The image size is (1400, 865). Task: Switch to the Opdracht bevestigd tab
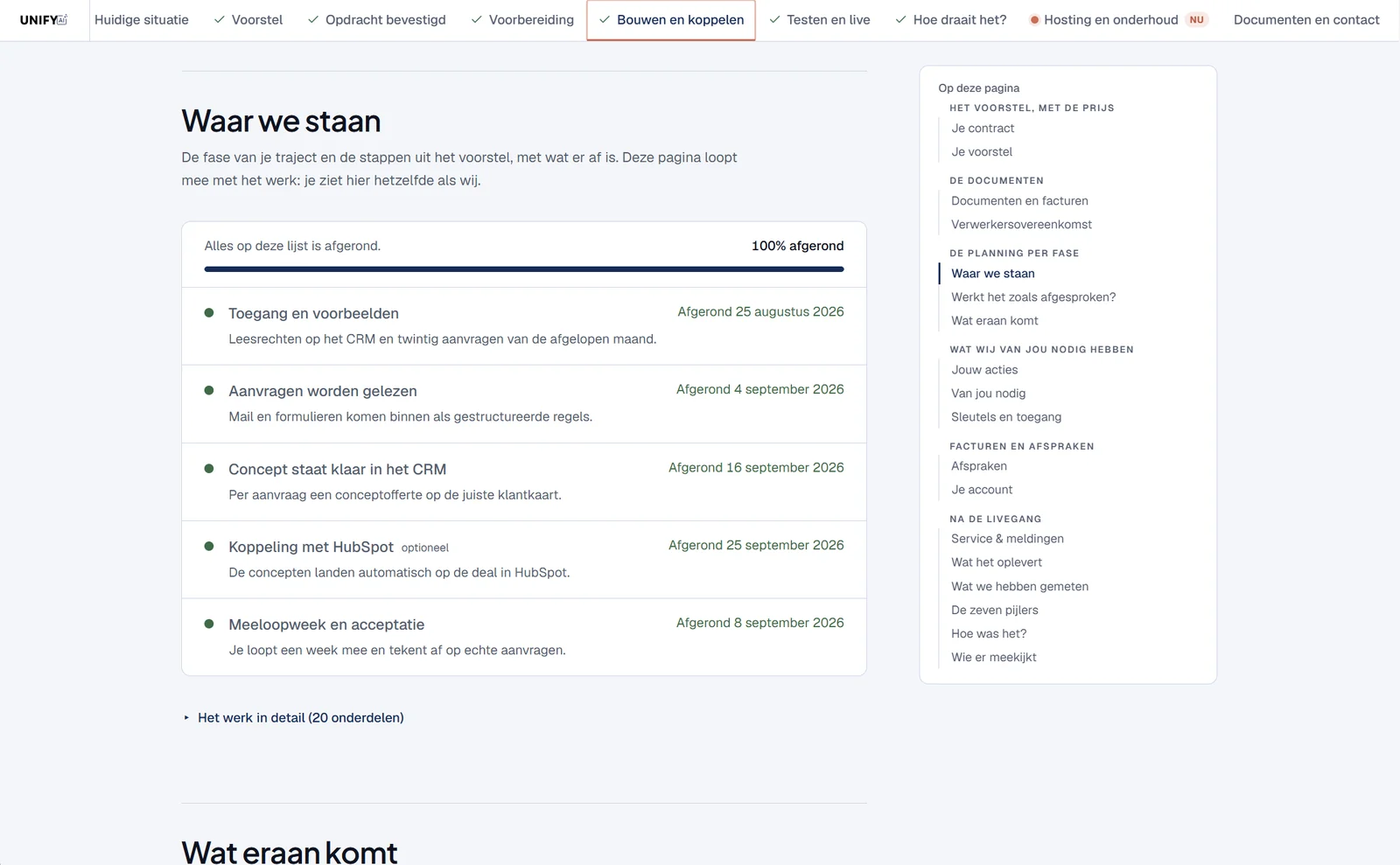(x=377, y=19)
